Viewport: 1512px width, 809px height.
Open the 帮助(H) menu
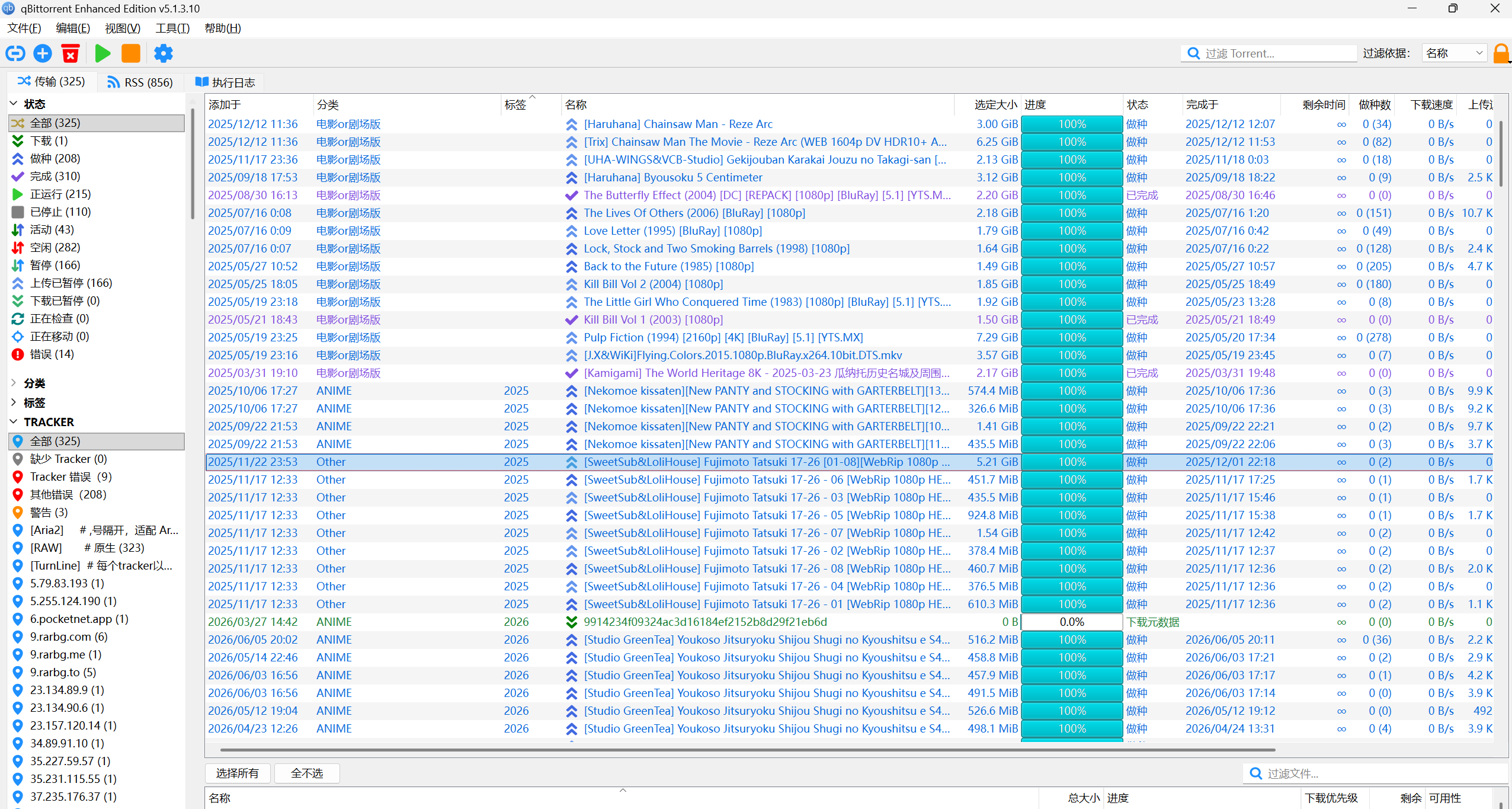pos(223,28)
